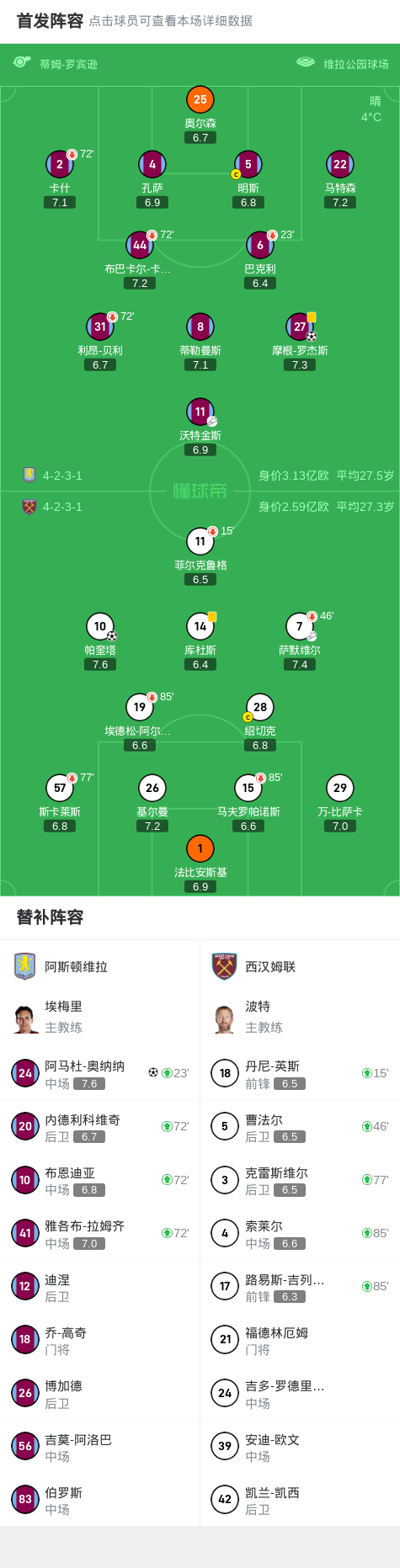The height and width of the screenshot is (1568, 400).
Task: View coach Potter profile photo
Action: click(224, 1018)
